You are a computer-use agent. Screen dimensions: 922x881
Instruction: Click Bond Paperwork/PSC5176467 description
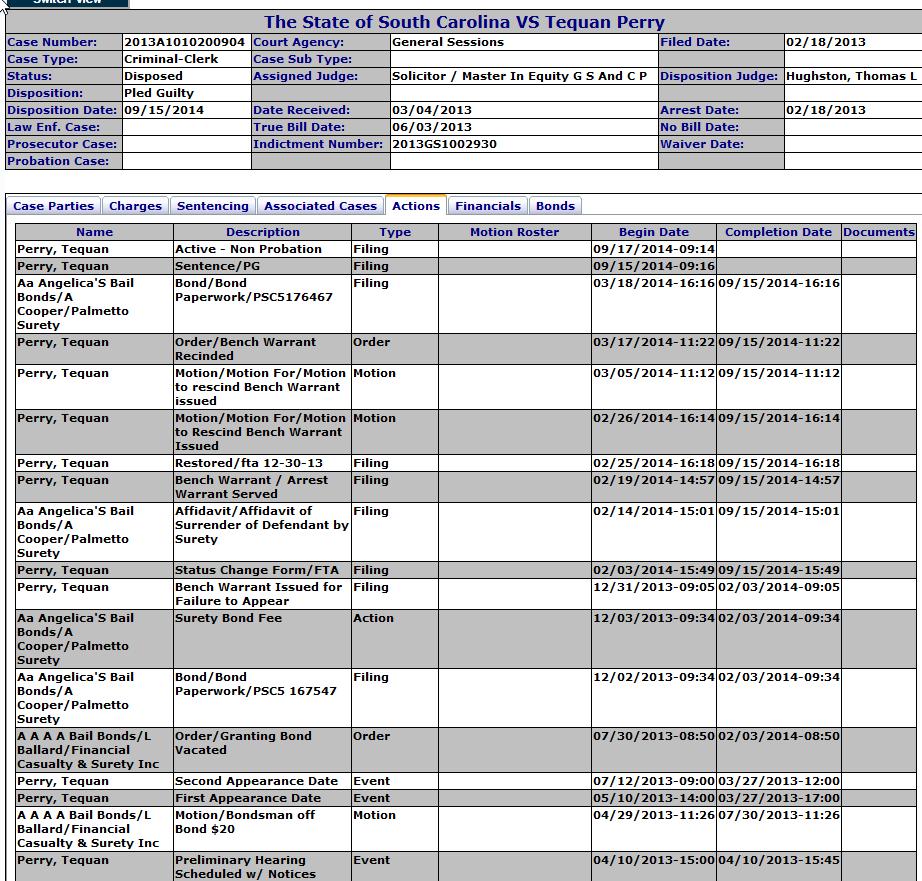254,290
